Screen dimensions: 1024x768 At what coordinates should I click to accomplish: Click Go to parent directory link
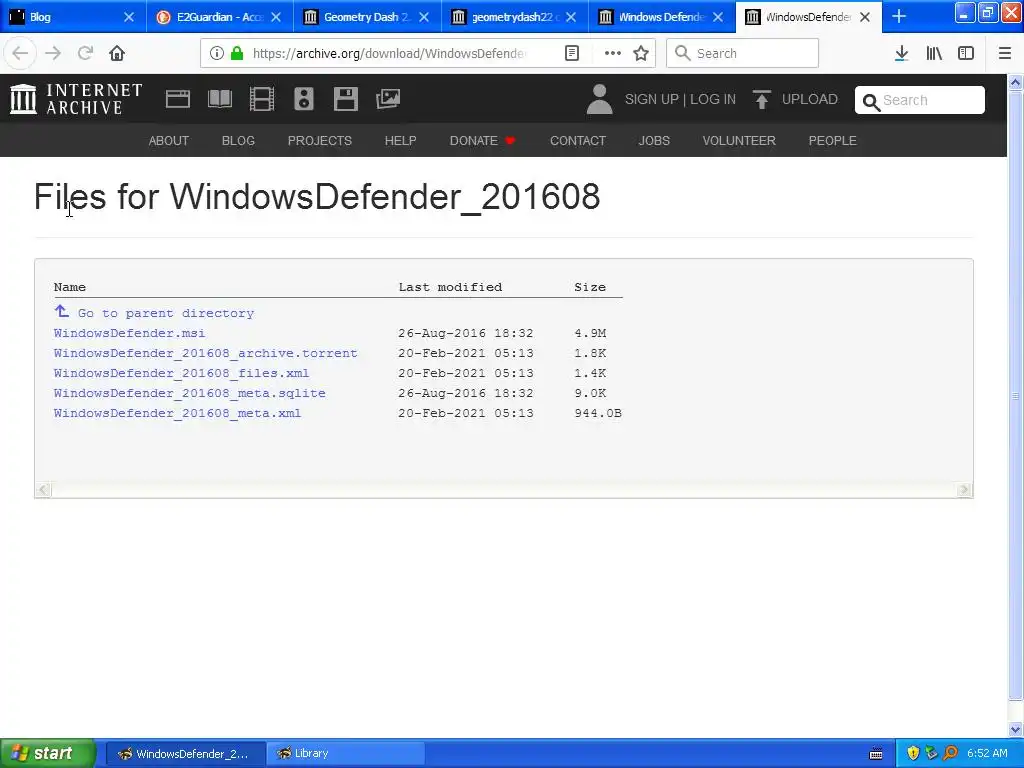click(166, 313)
